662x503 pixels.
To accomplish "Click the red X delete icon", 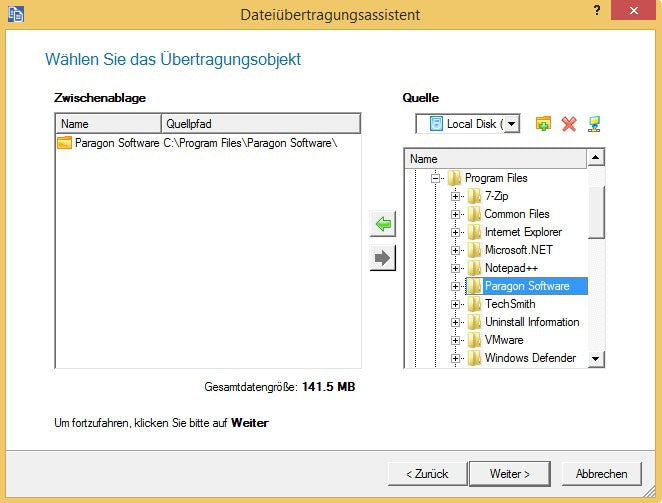I will coord(569,124).
